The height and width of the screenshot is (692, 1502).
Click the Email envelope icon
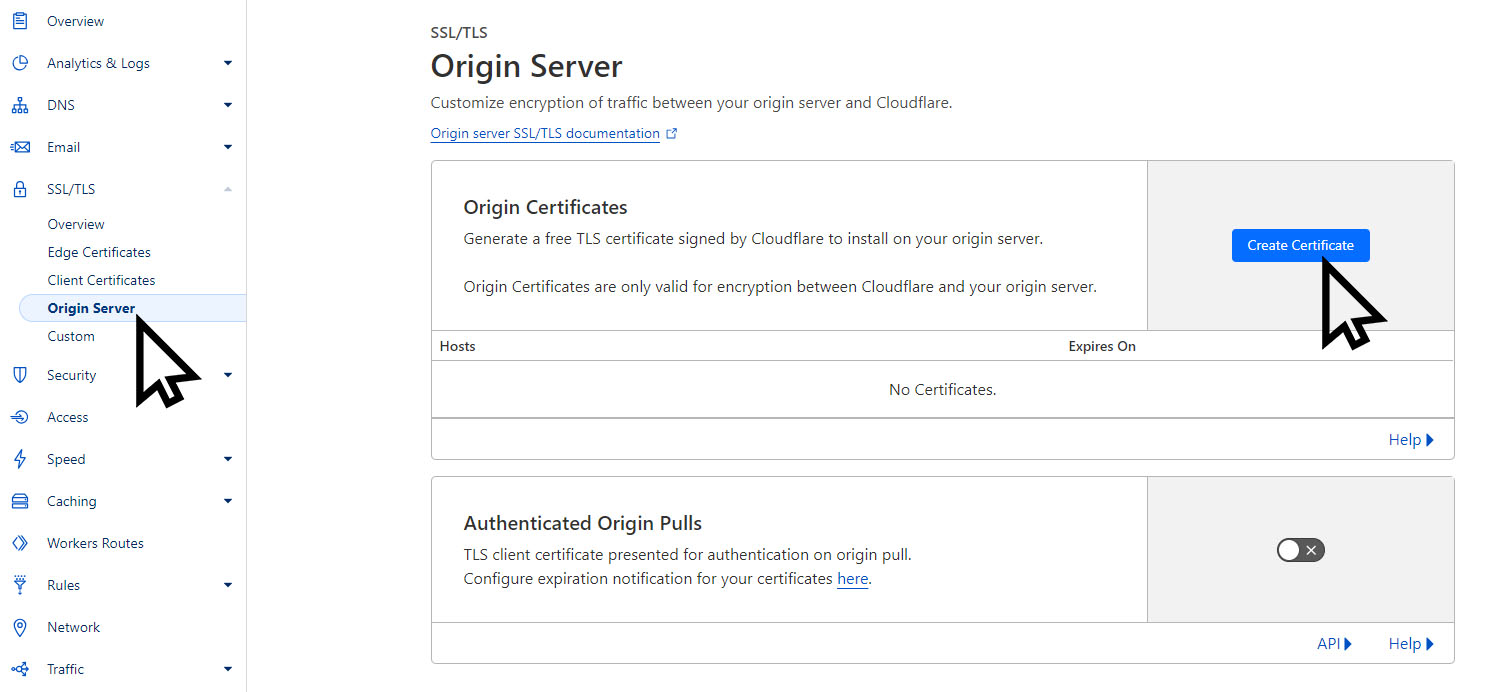[19, 147]
